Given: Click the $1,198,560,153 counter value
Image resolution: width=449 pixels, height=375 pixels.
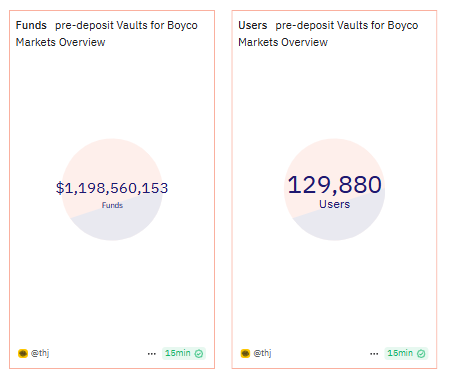Looking at the screenshot, I should tap(112, 188).
